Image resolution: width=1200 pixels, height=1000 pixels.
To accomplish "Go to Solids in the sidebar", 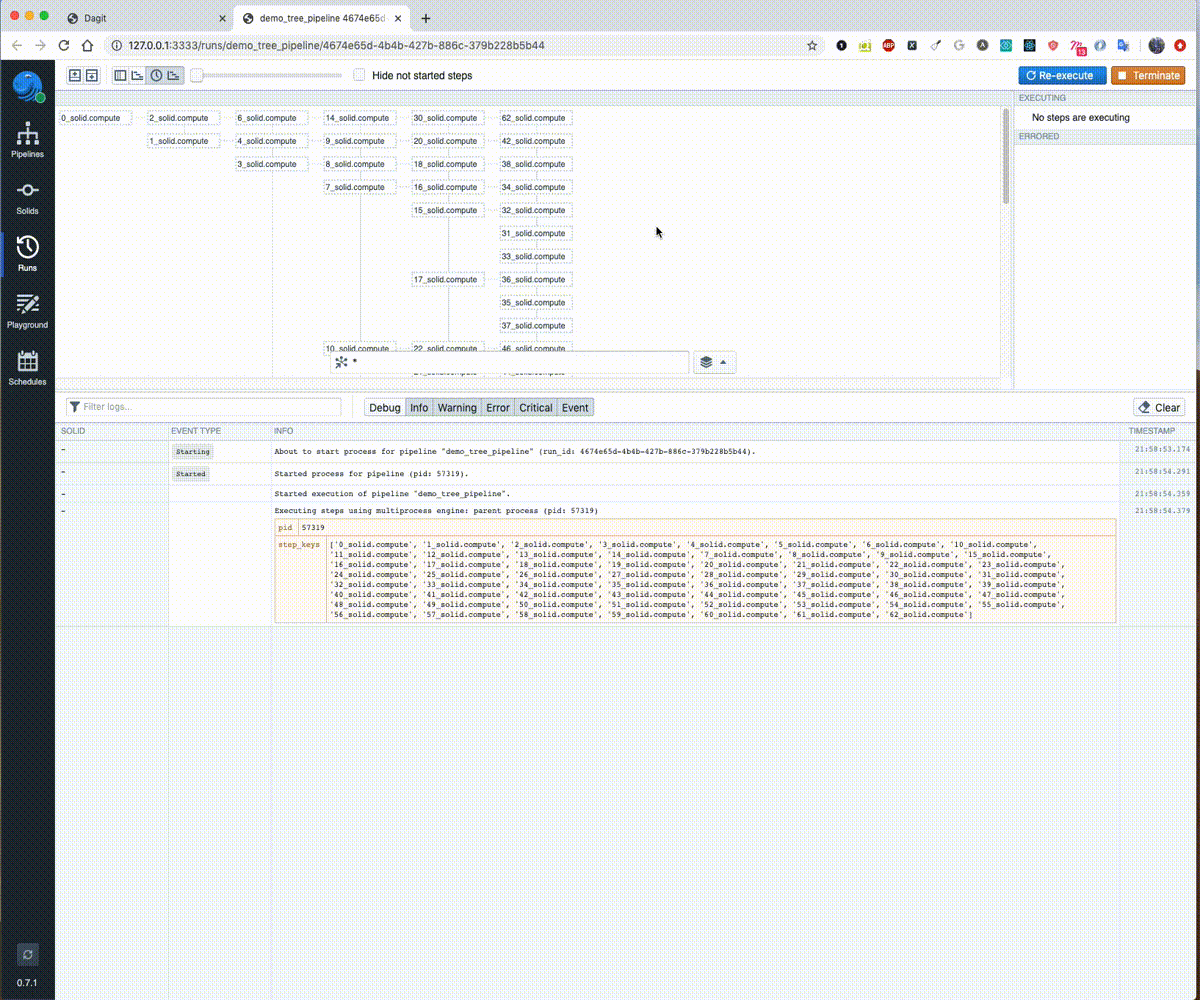I will click(27, 198).
